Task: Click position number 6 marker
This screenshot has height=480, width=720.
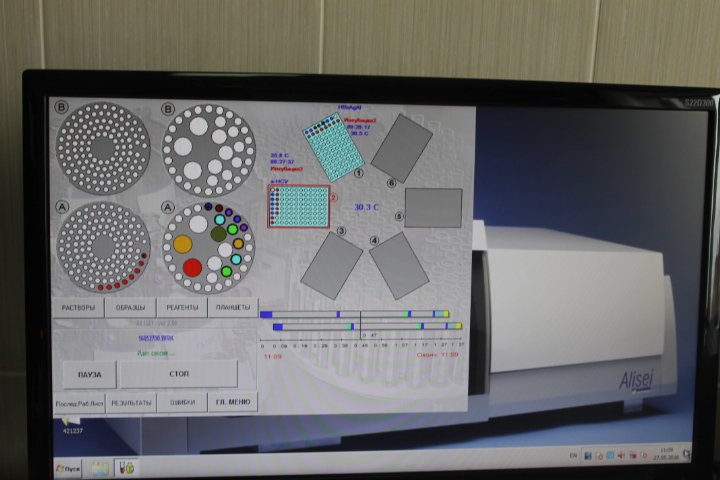Action: [x=391, y=183]
